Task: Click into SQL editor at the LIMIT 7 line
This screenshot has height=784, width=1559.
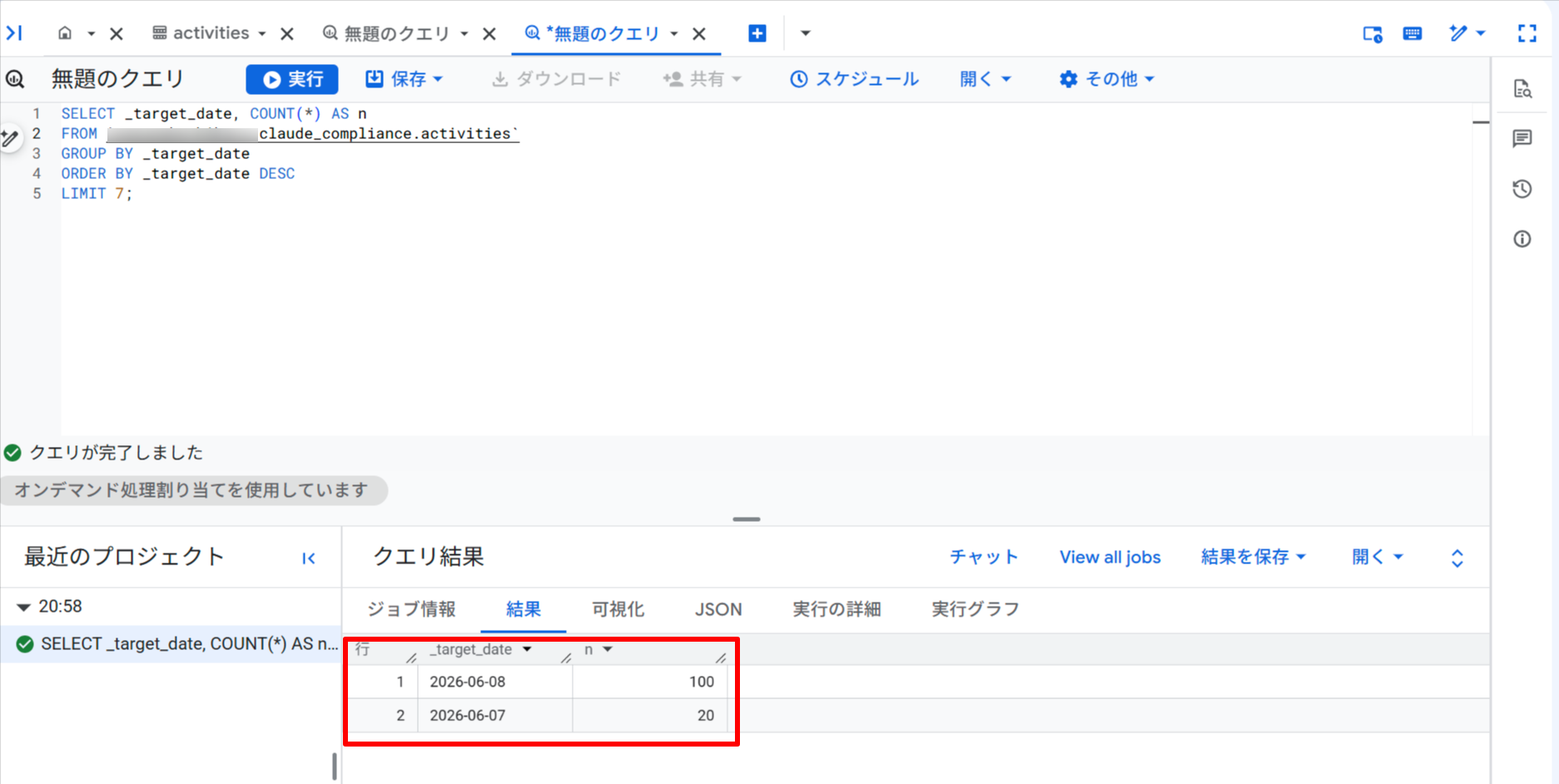Action: point(97,194)
